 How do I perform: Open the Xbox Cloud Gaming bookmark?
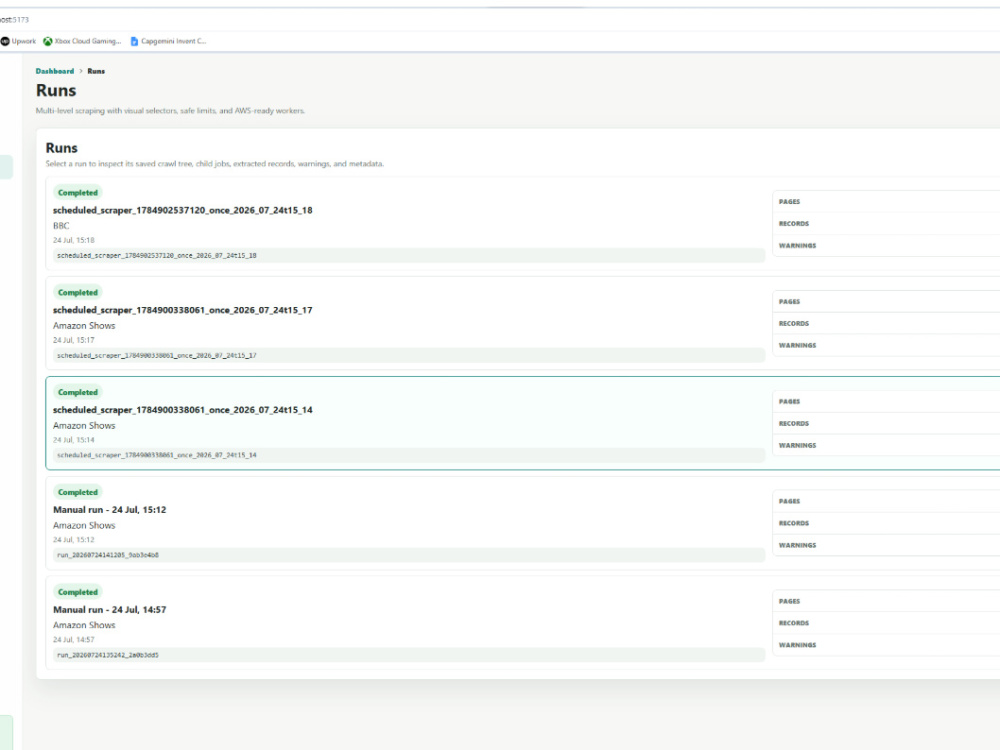(x=82, y=41)
